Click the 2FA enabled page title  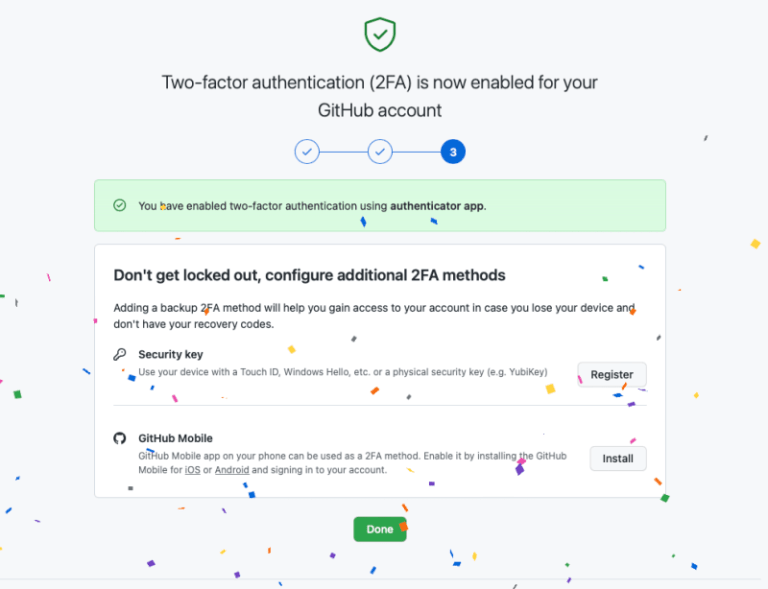pyautogui.click(x=380, y=96)
